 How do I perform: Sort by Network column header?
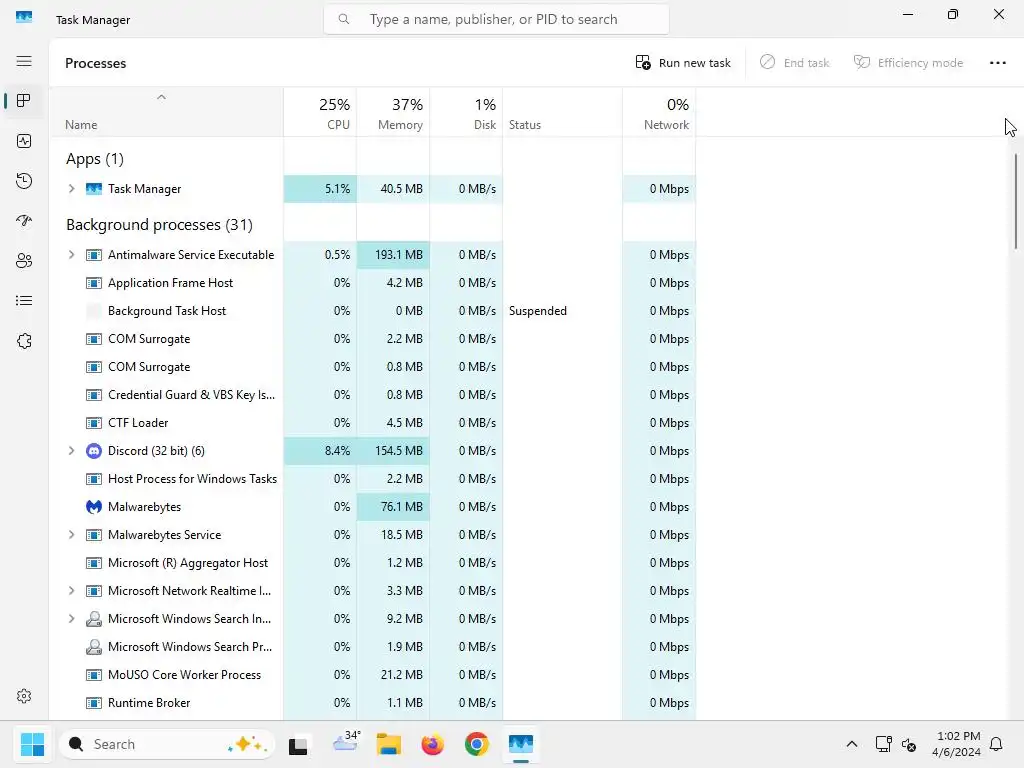click(x=659, y=112)
